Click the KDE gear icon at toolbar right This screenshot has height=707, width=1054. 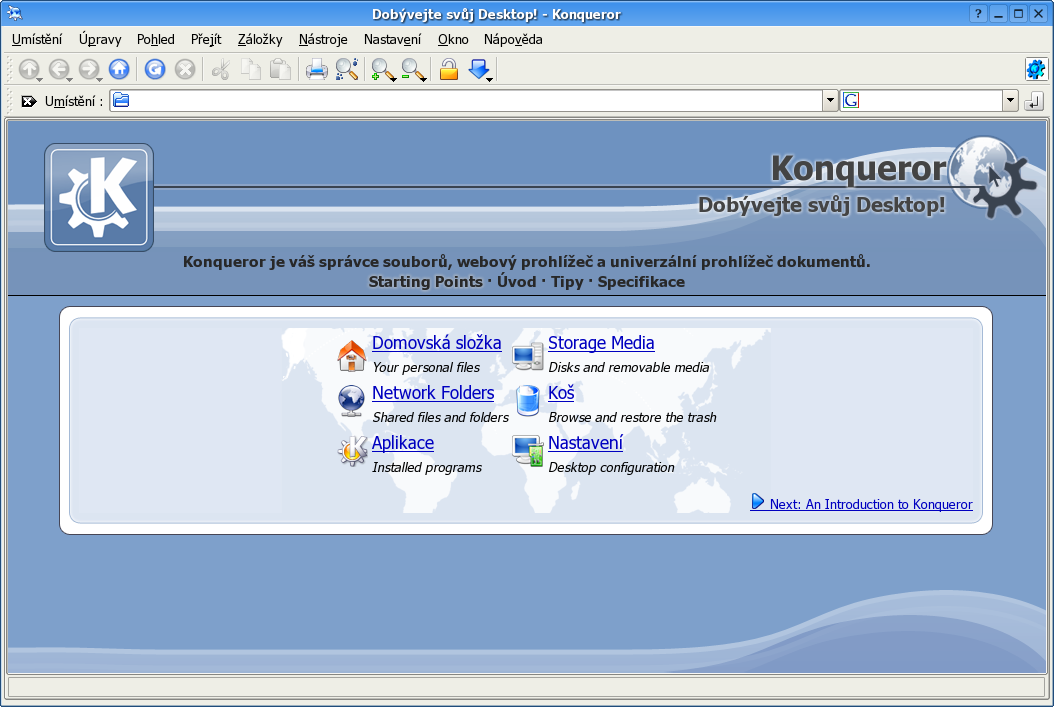1035,69
